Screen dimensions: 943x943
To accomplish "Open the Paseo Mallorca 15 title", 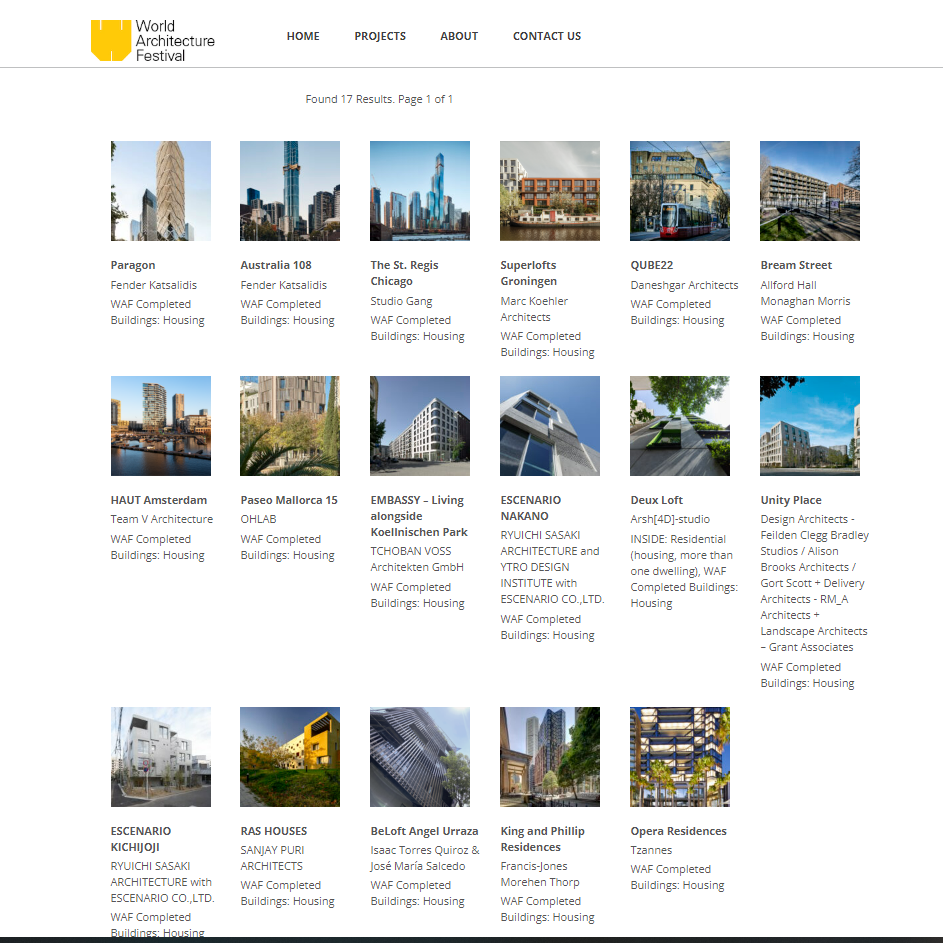I will pyautogui.click(x=289, y=500).
